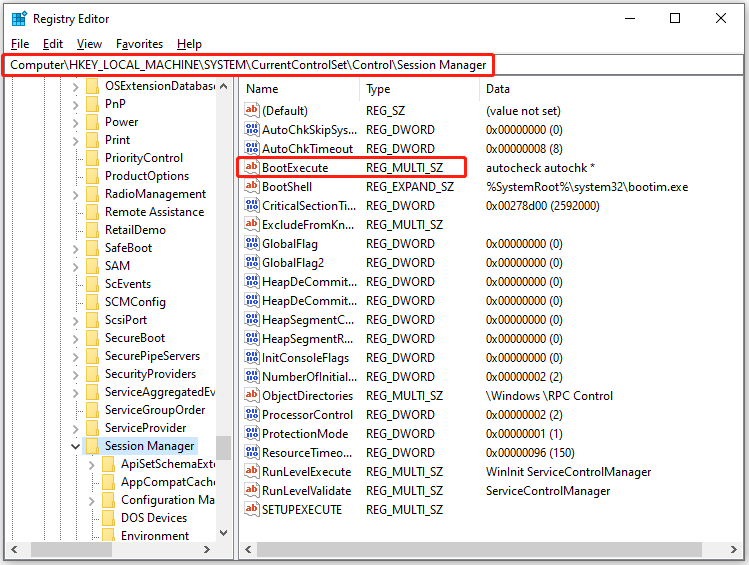The height and width of the screenshot is (565, 749).
Task: Click the tree pane vertical scrollbar thumb
Action: point(223,448)
